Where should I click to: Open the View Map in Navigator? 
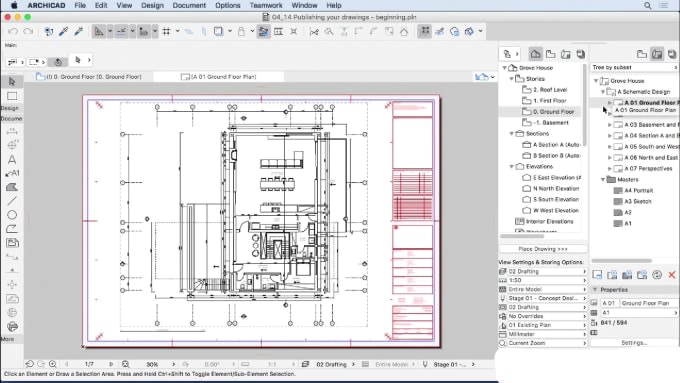(x=551, y=54)
